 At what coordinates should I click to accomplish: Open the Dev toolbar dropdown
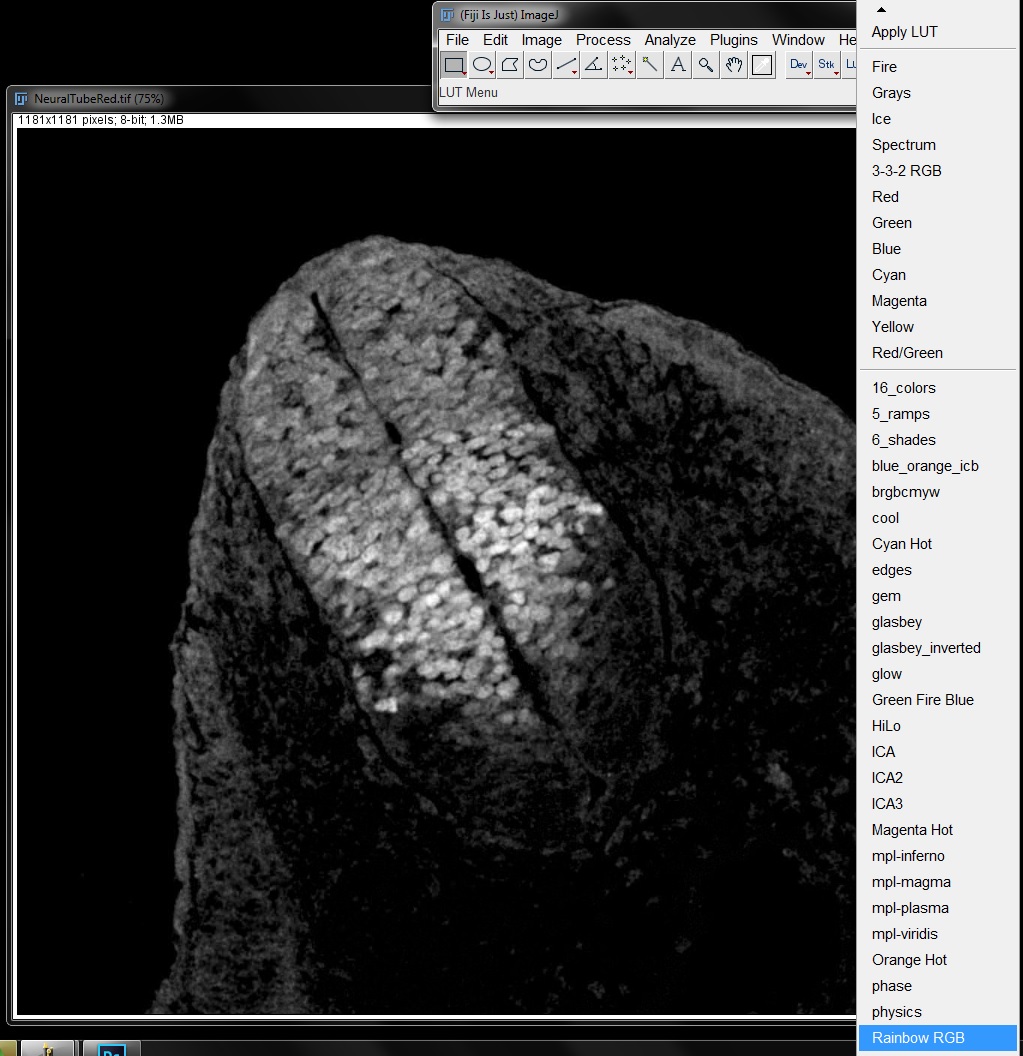pos(798,64)
